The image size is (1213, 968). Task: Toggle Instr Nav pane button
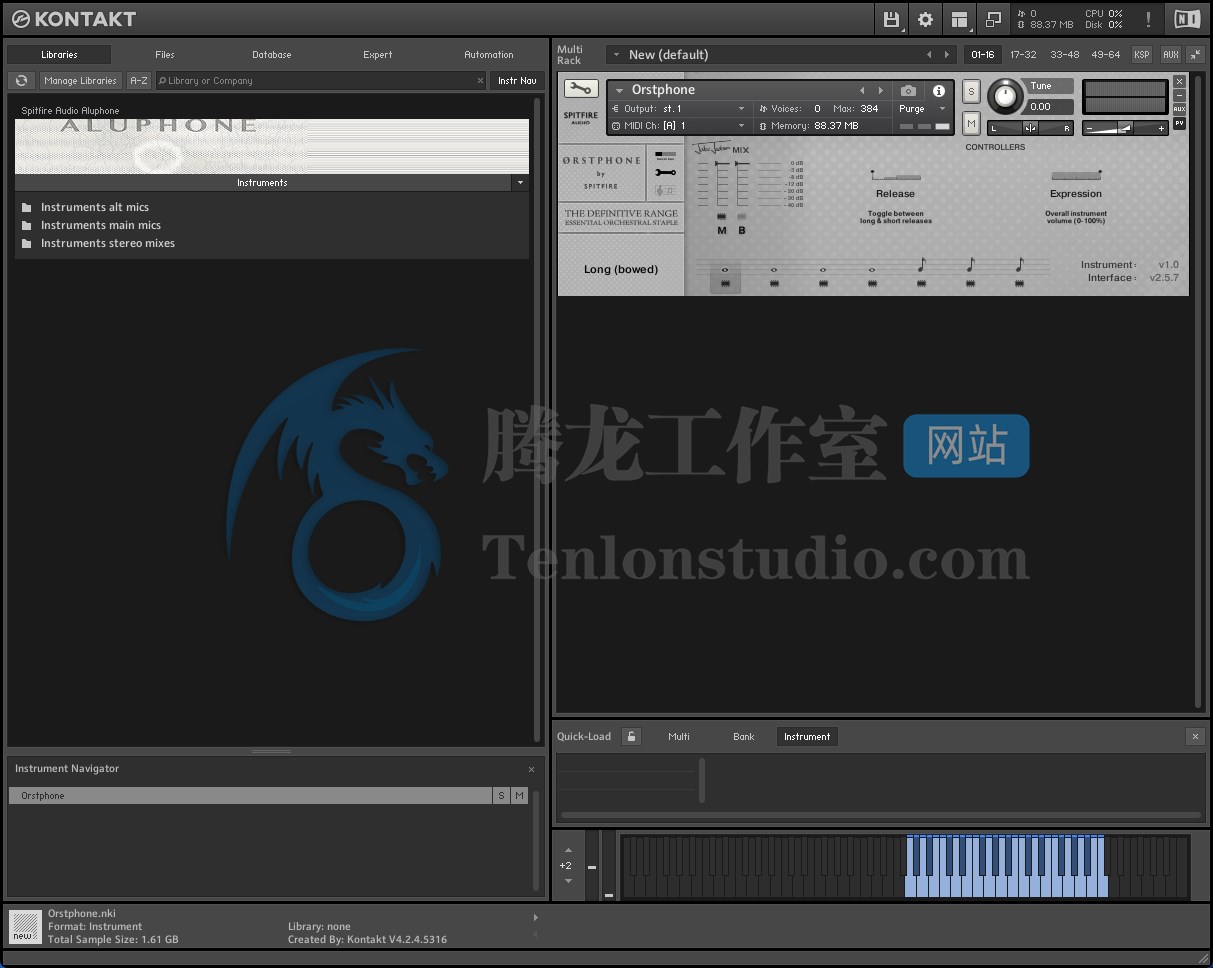[x=517, y=81]
